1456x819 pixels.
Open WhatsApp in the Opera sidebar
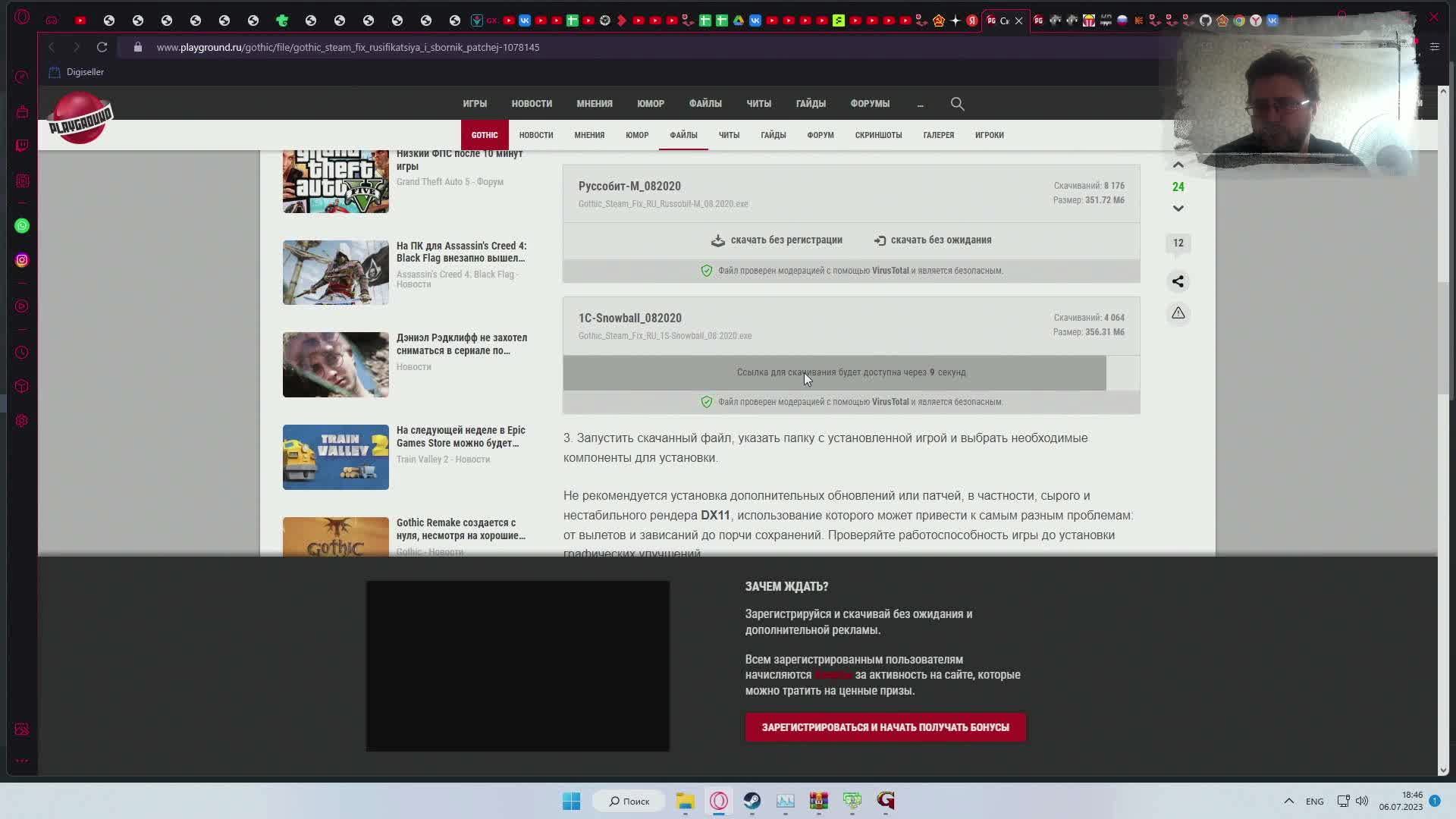22,226
